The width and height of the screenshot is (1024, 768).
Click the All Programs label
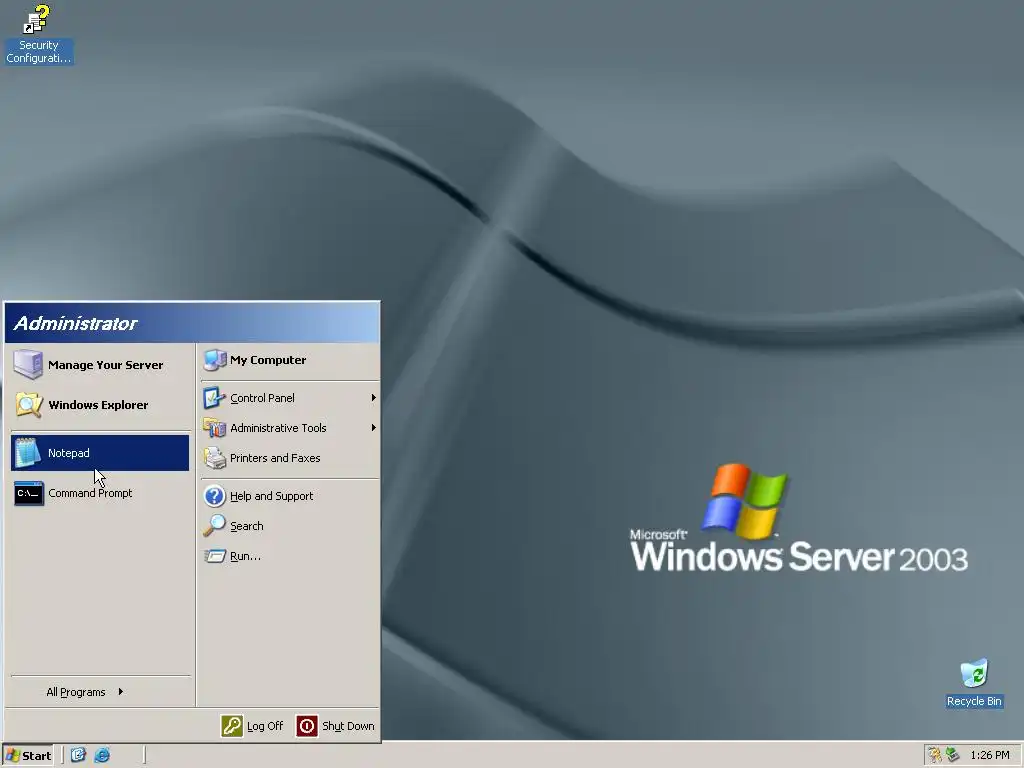coord(76,692)
